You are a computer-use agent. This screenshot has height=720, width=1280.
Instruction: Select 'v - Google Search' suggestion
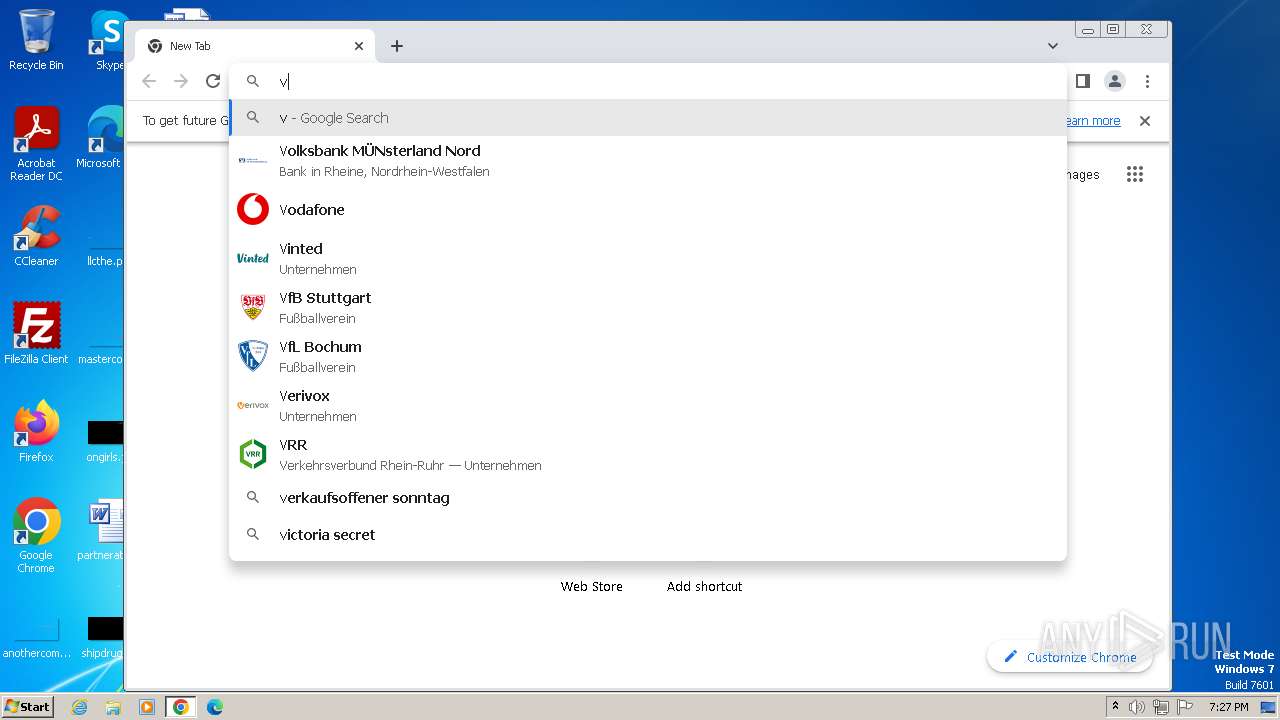coord(648,118)
